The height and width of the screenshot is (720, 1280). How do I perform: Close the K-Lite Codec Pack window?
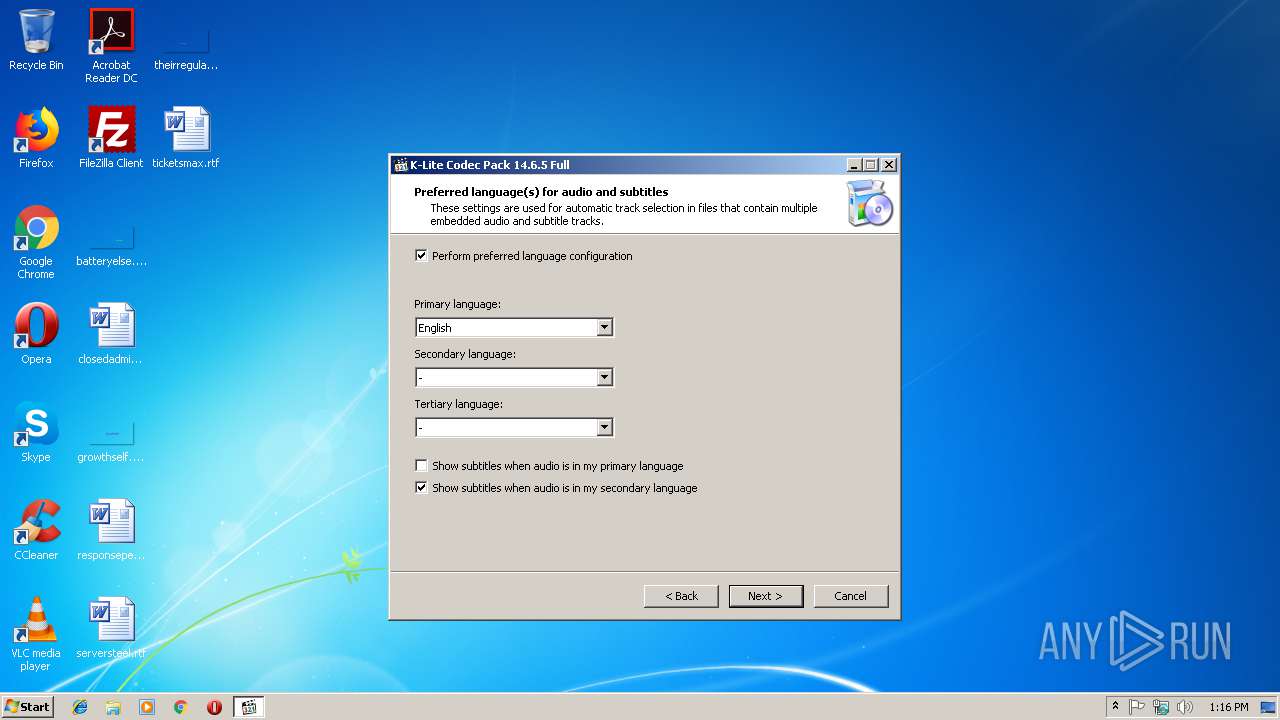(x=888, y=165)
